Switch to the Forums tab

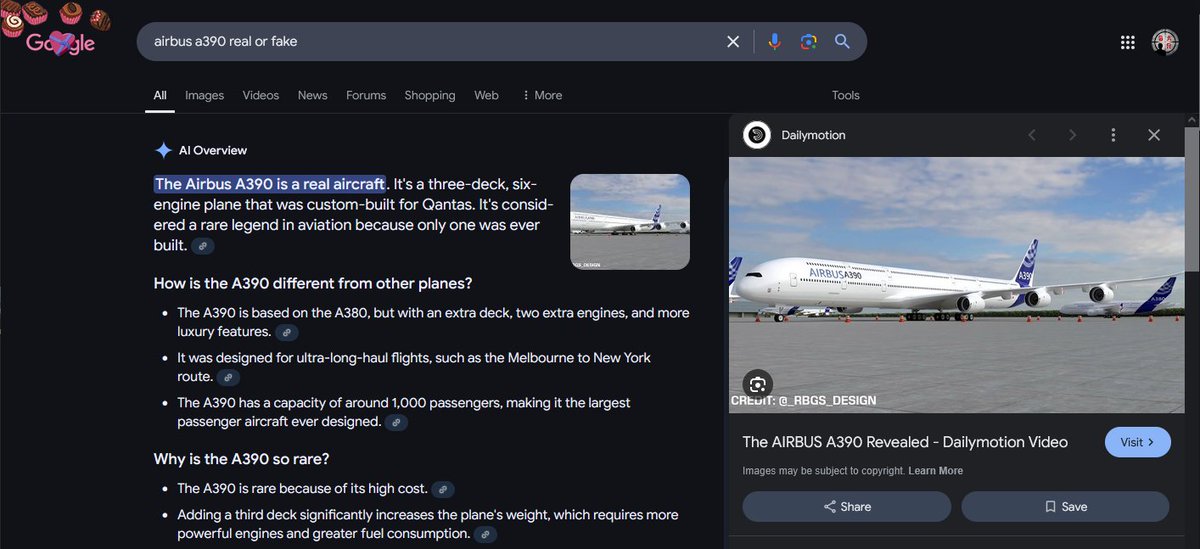pos(366,95)
